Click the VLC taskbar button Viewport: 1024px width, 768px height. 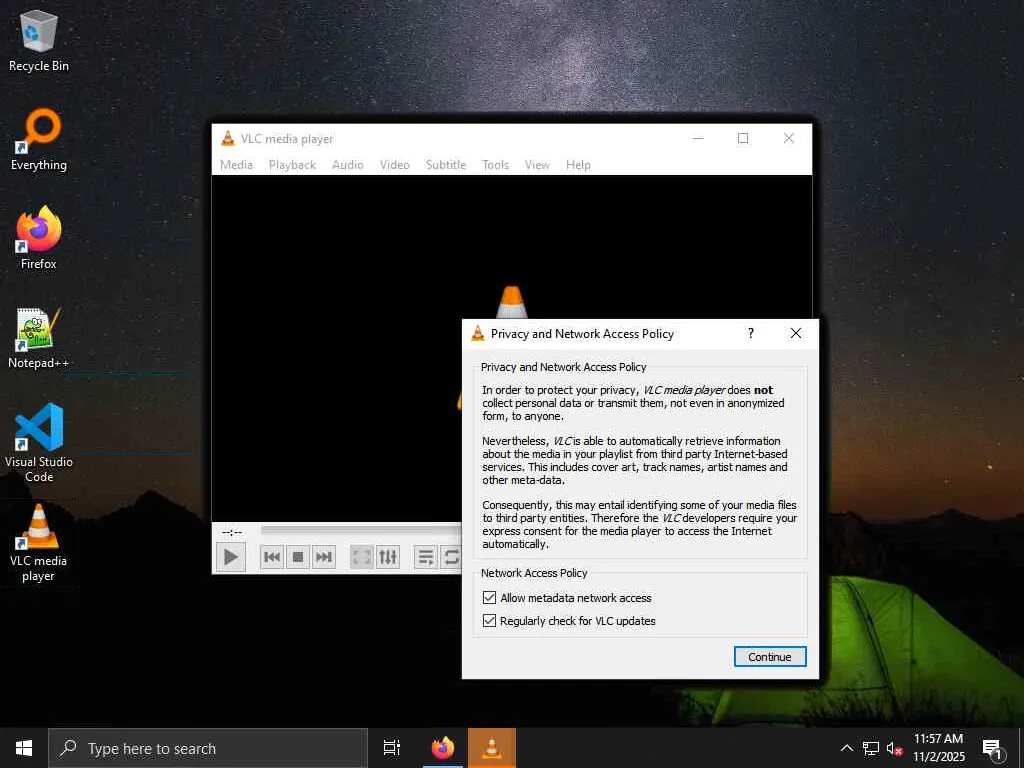[x=492, y=748]
